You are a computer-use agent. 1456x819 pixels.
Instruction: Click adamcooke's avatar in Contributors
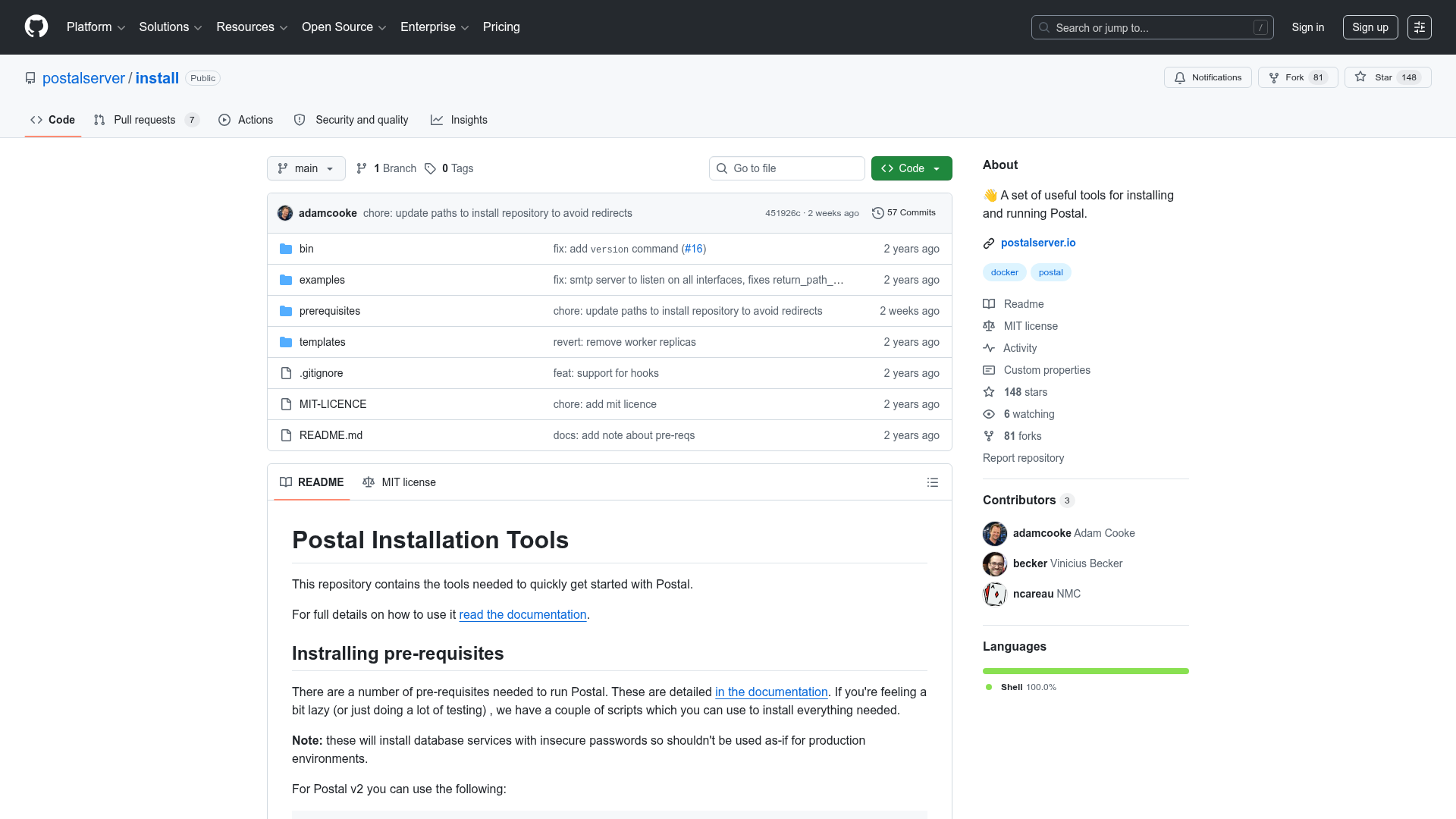coord(995,533)
